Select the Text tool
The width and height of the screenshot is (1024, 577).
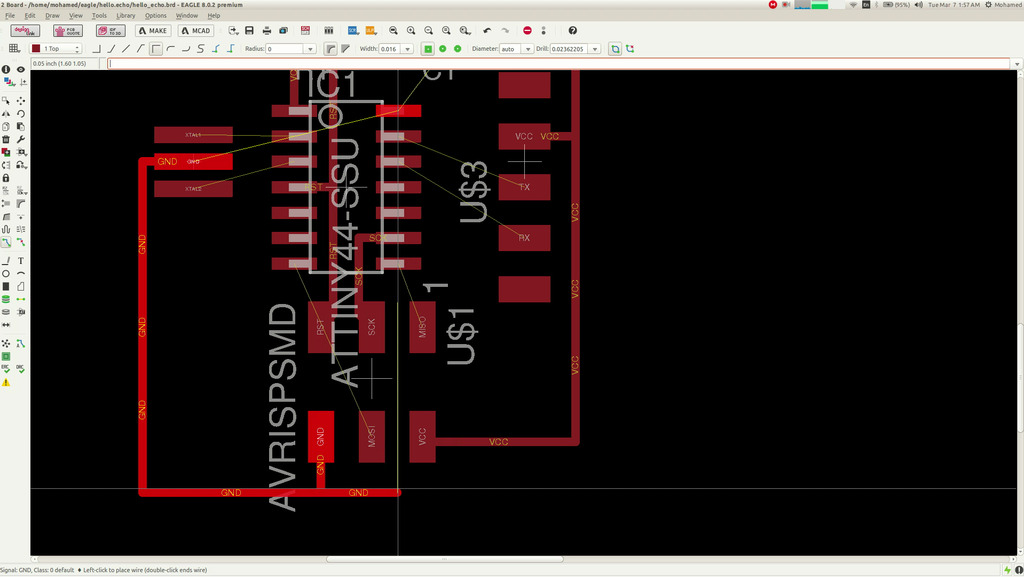pyautogui.click(x=21, y=260)
